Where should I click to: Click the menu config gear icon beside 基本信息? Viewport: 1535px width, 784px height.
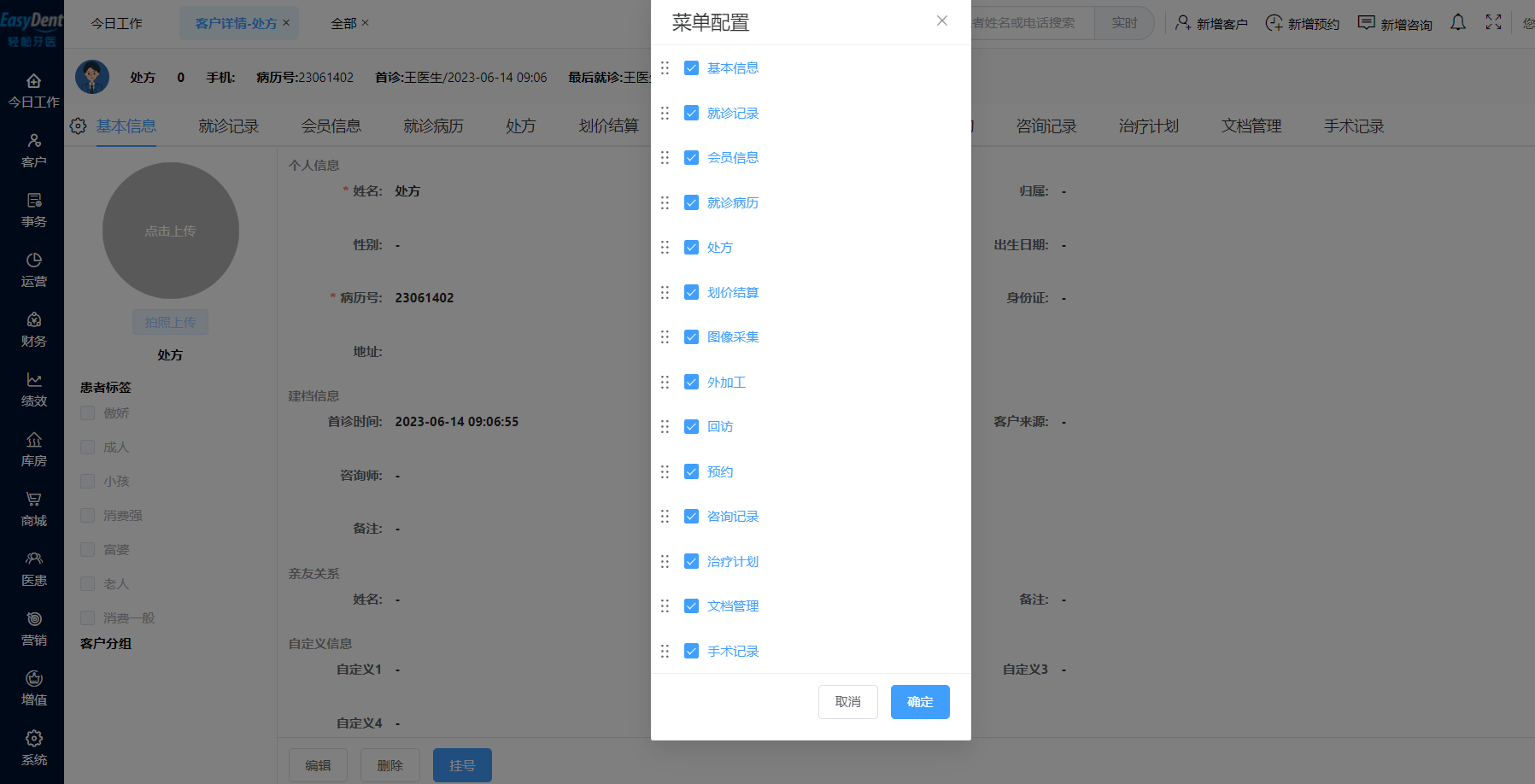click(78, 126)
